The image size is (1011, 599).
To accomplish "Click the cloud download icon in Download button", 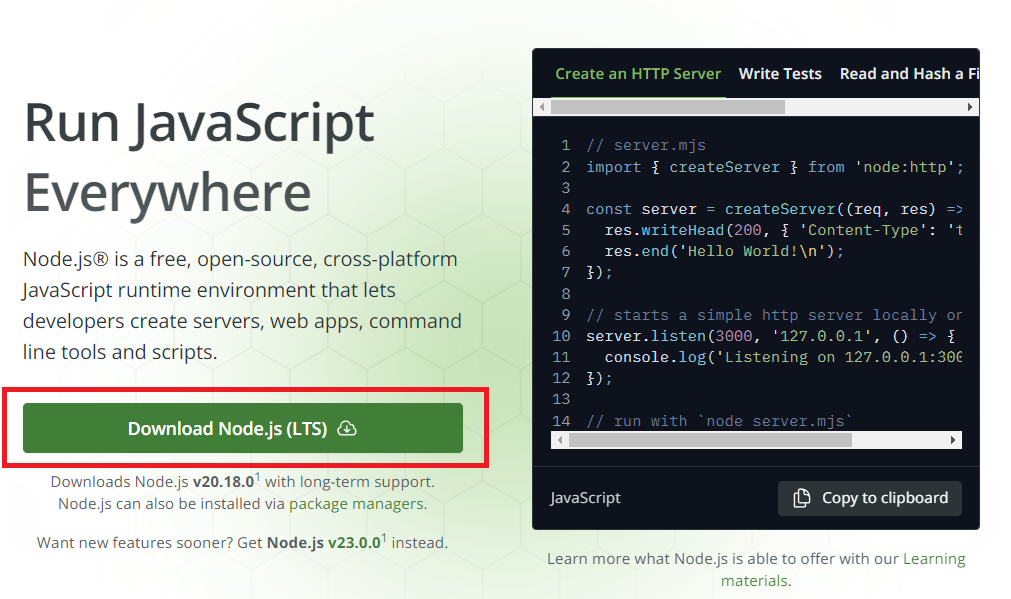I will (x=347, y=428).
